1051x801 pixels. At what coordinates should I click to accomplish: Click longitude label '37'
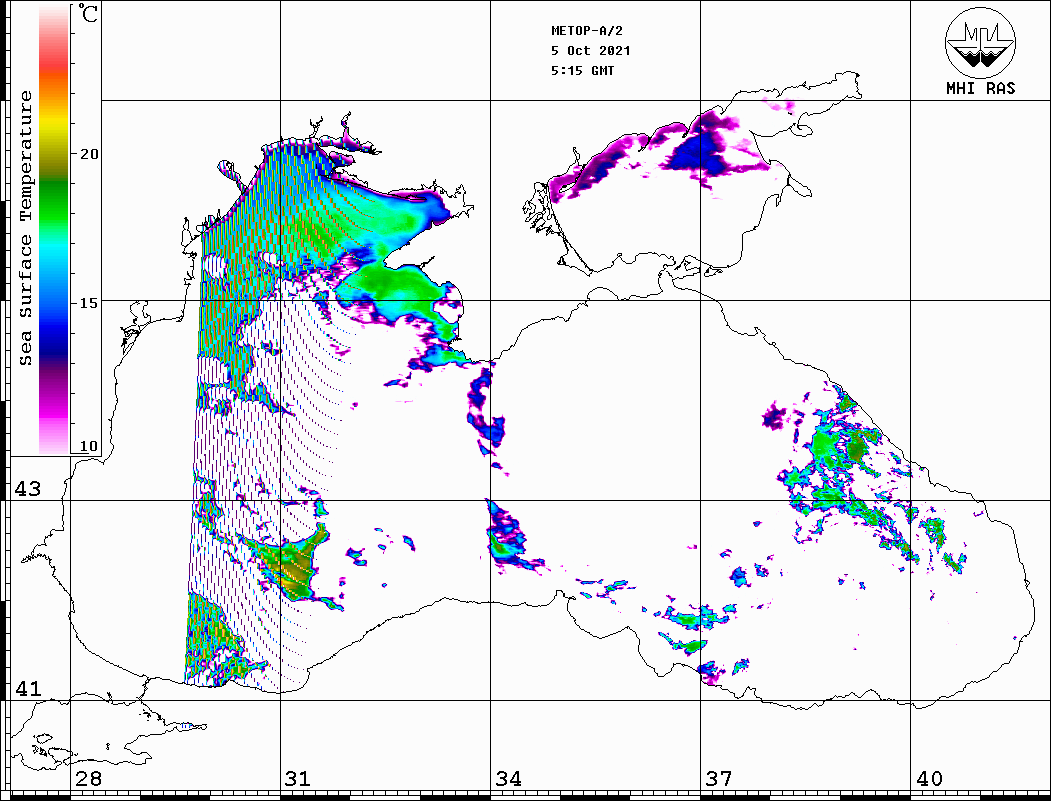[719, 779]
